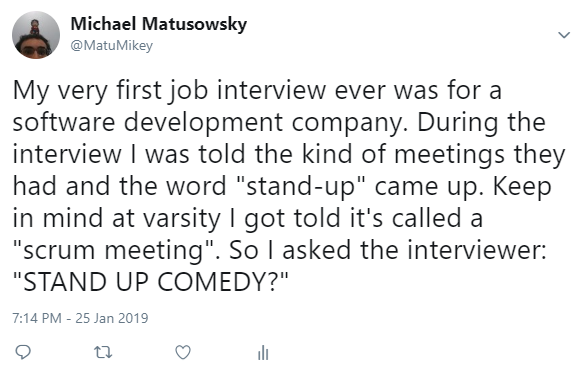The height and width of the screenshot is (380, 584).
Task: Retweet this tweet using the arrows icon
Action: [103, 352]
